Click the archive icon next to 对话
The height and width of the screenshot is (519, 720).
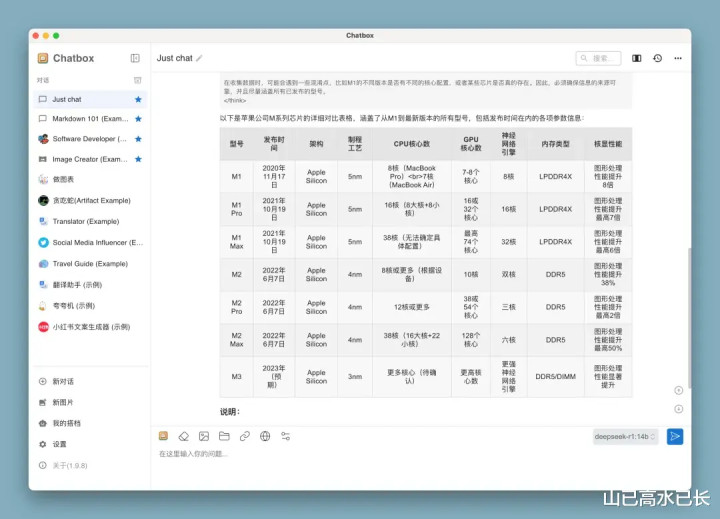pos(137,80)
